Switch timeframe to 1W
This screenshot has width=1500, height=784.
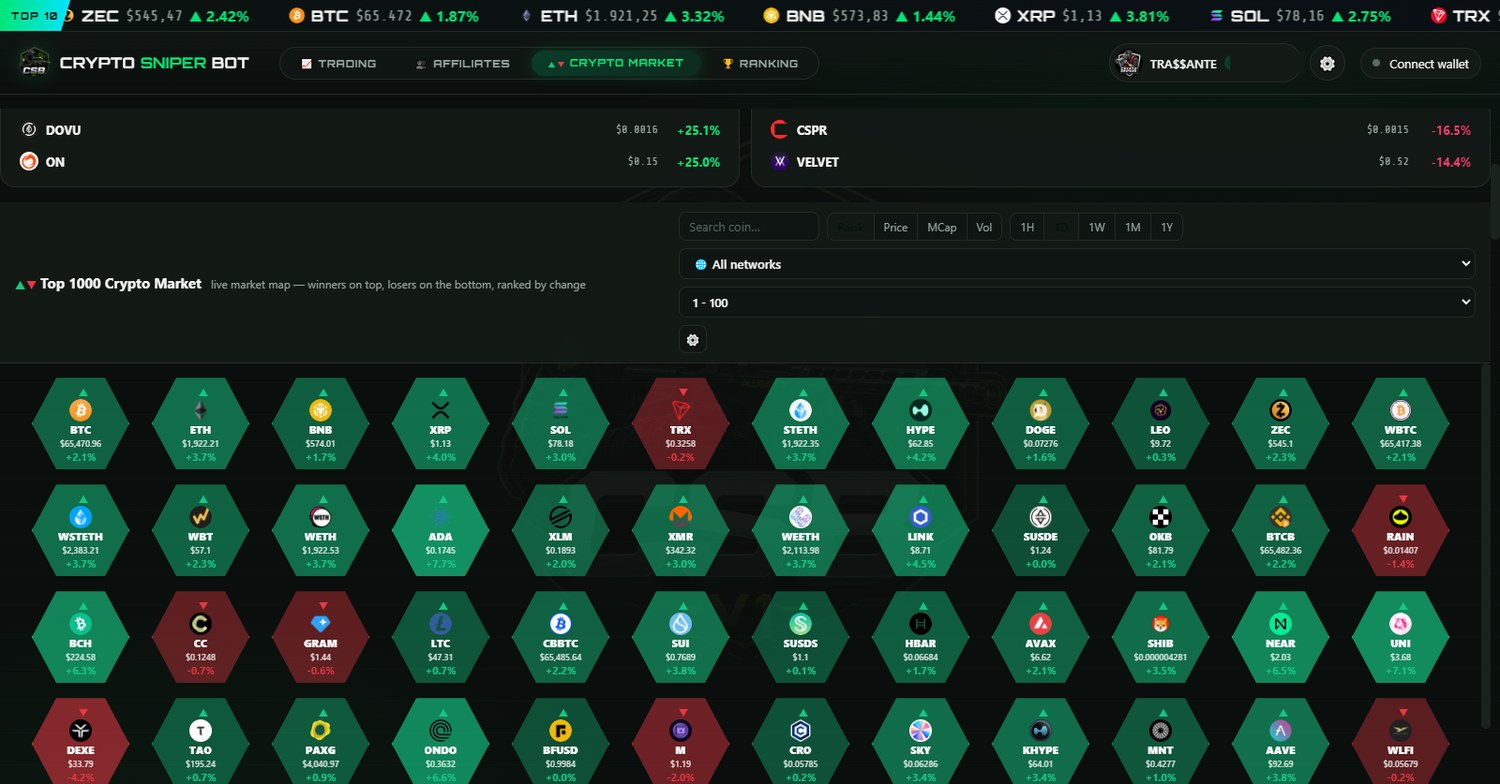(1097, 227)
